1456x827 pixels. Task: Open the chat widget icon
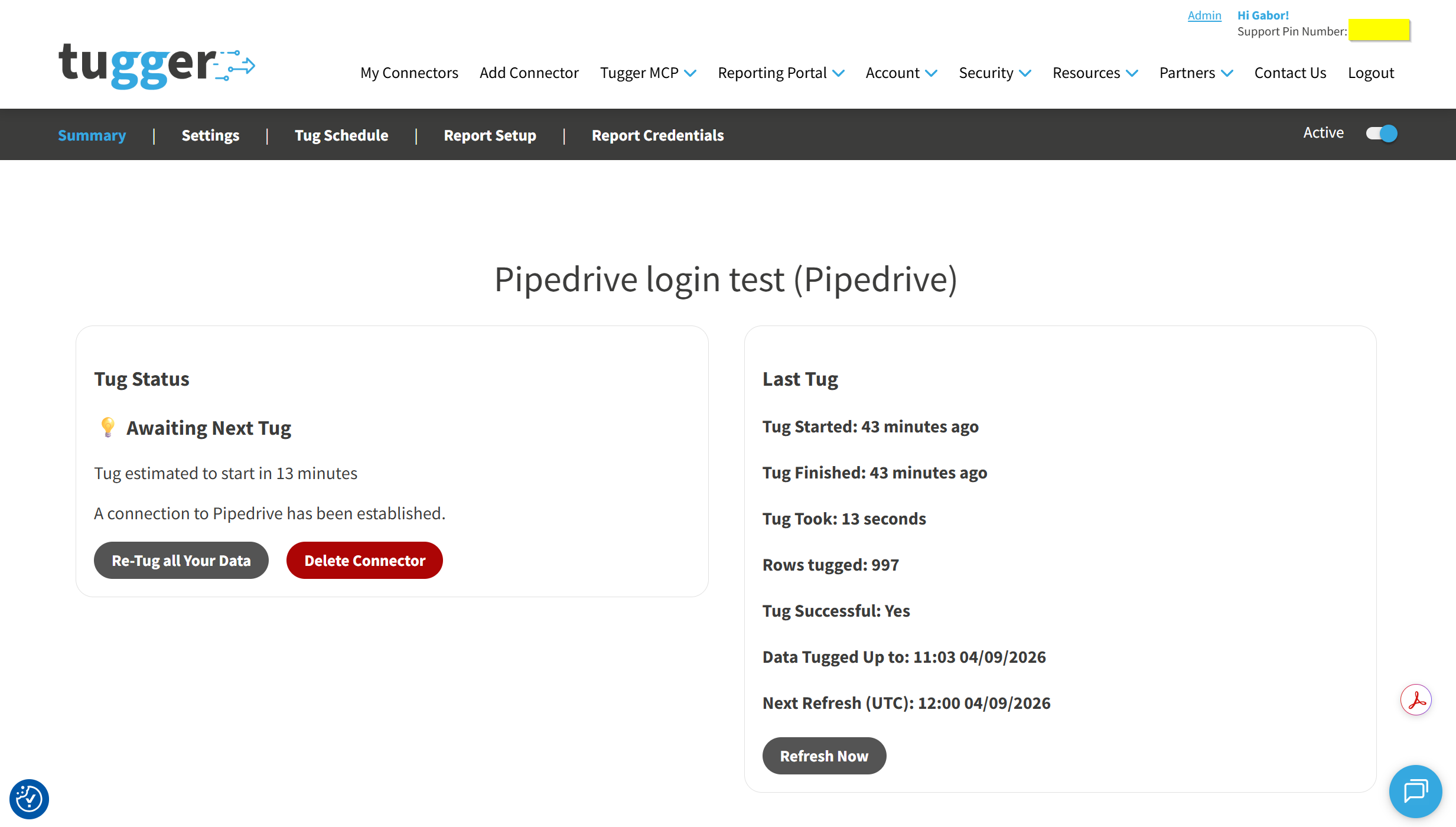pyautogui.click(x=1415, y=791)
